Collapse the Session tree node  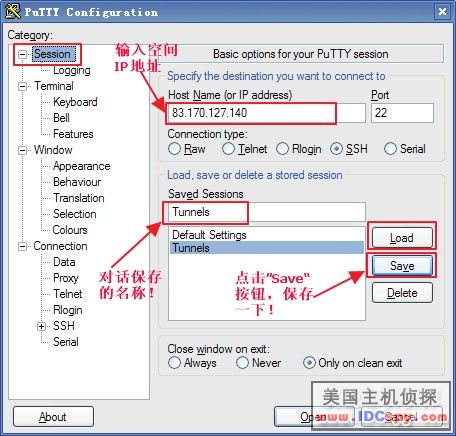point(22,54)
